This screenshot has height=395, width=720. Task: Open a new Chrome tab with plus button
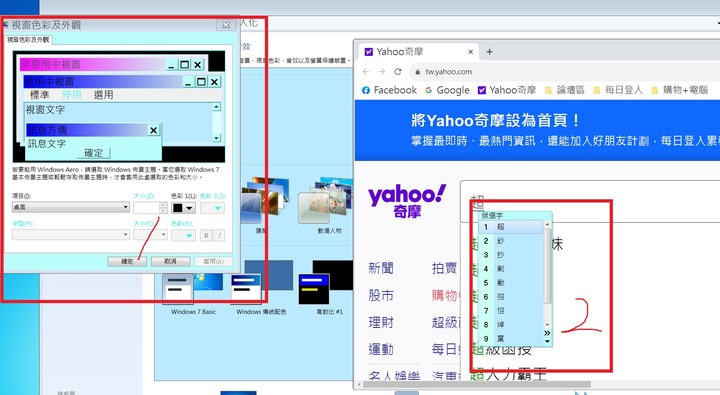pos(489,52)
